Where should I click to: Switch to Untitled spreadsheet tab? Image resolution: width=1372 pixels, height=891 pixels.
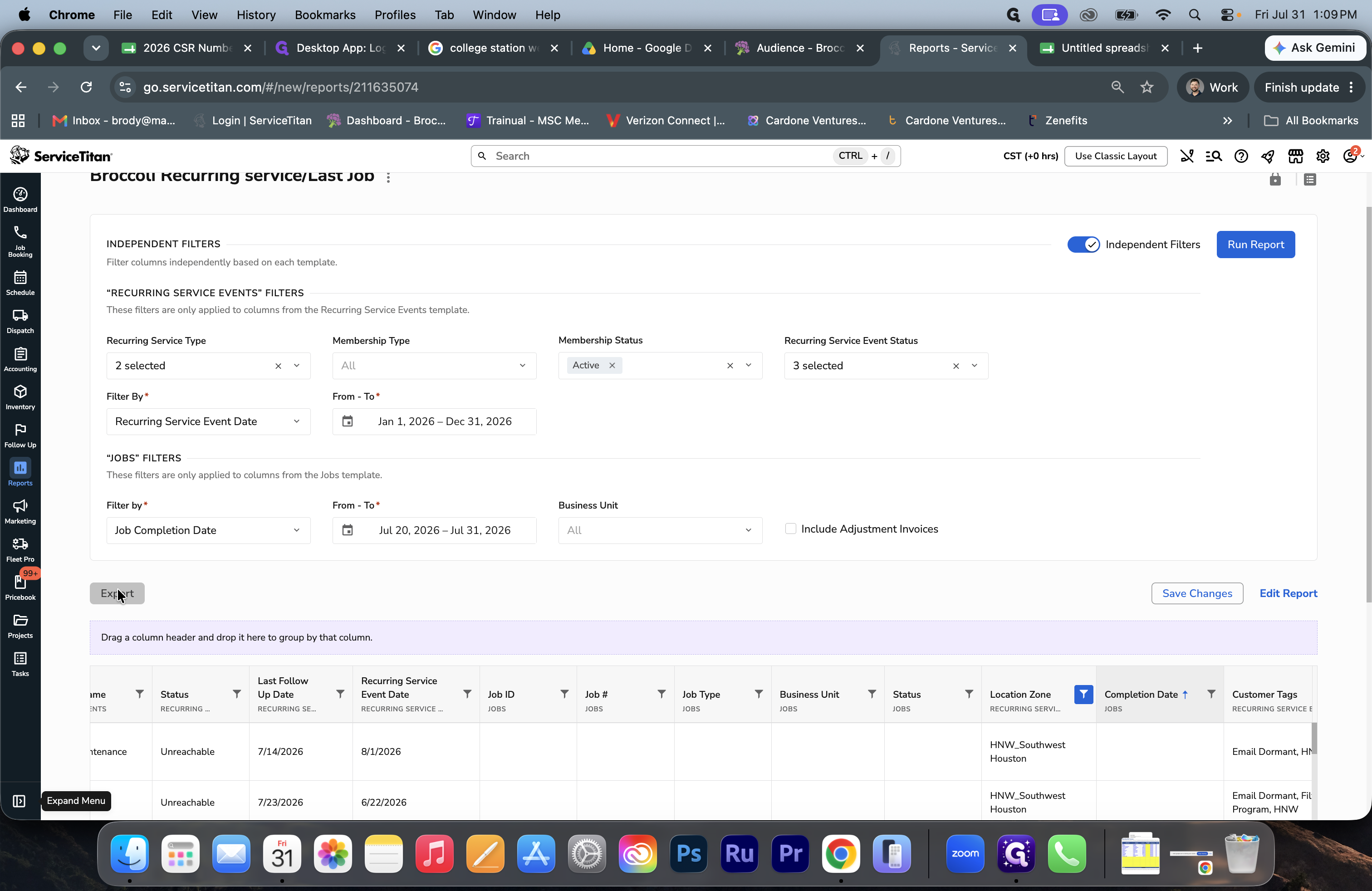[x=1105, y=48]
